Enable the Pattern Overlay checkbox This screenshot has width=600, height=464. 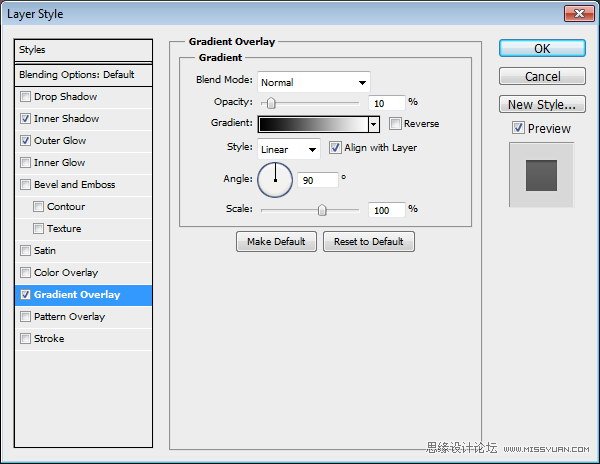click(x=25, y=316)
